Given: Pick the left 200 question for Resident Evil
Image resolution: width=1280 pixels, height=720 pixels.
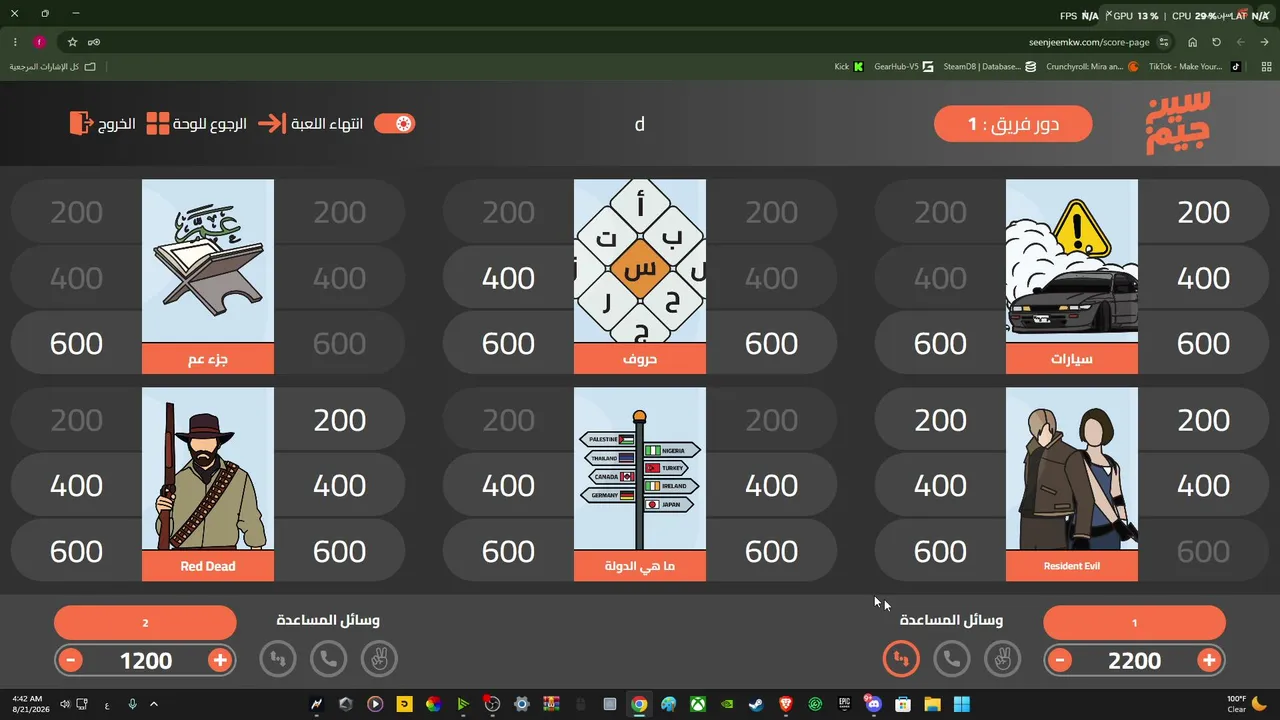Looking at the screenshot, I should (940, 420).
